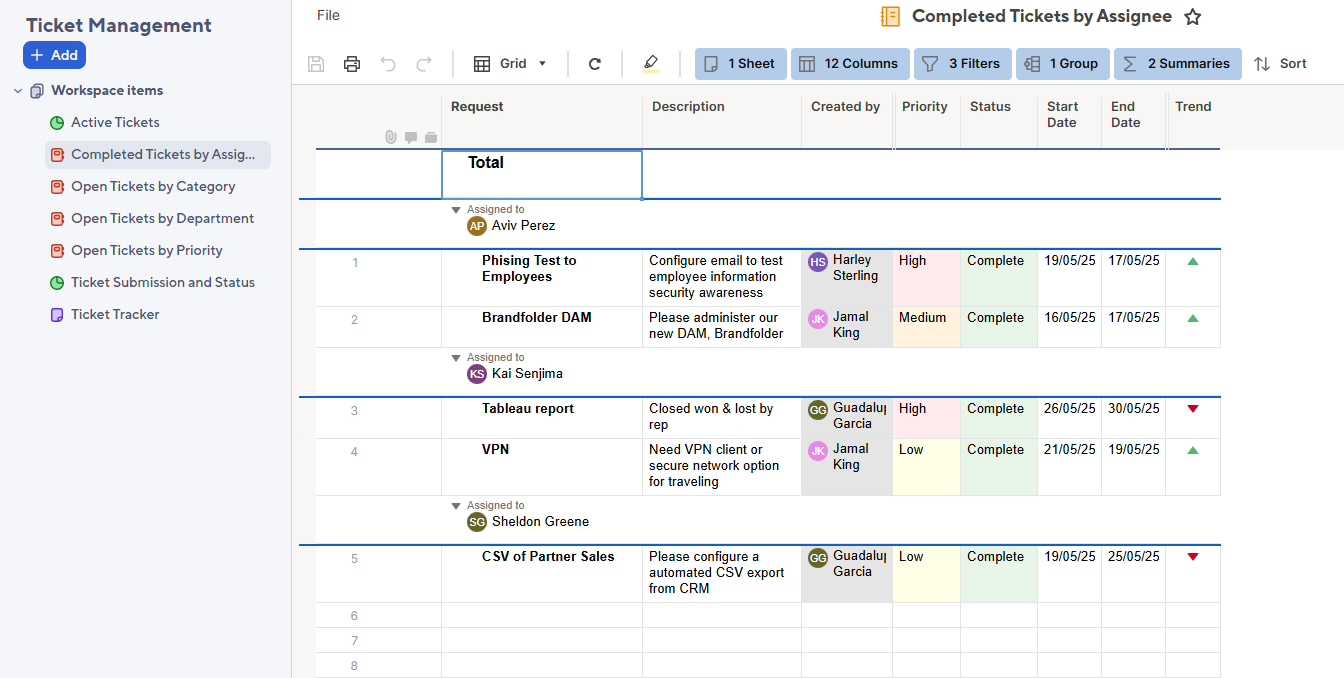Collapse the Sheldon Greene group

456,506
